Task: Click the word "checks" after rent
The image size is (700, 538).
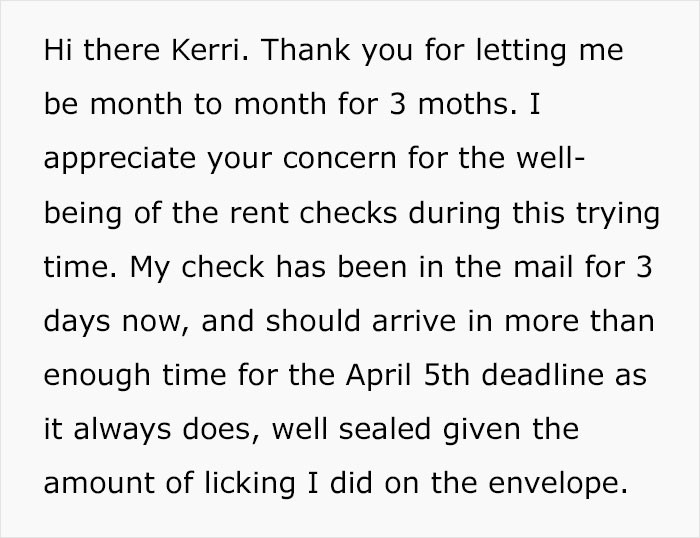Action: coord(348,212)
